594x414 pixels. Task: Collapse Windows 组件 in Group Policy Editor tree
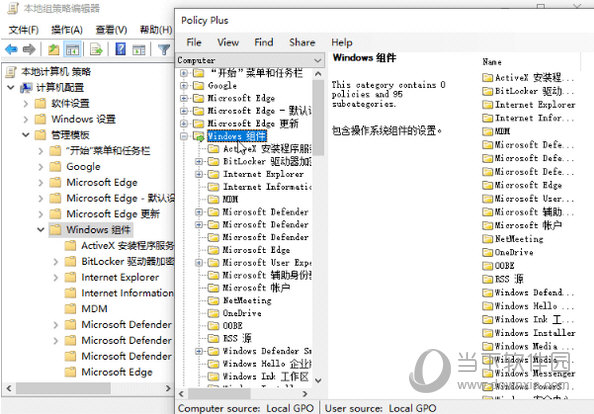click(x=41, y=230)
